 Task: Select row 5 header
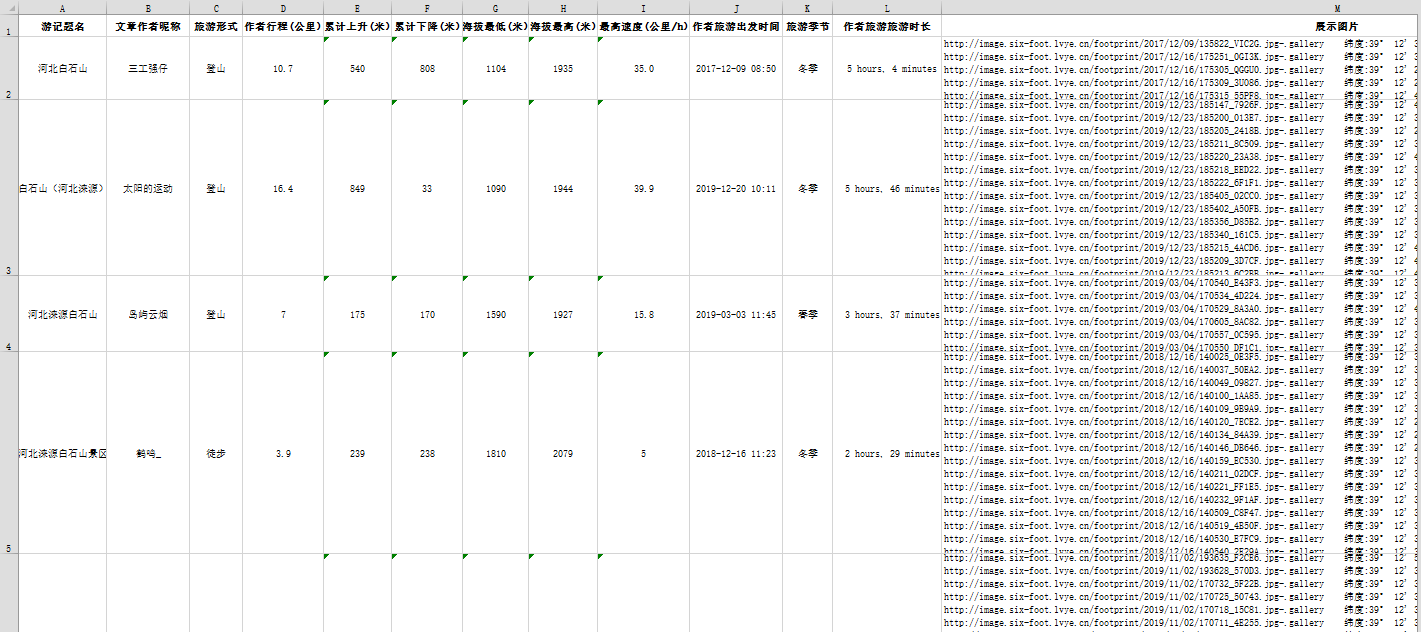point(9,453)
